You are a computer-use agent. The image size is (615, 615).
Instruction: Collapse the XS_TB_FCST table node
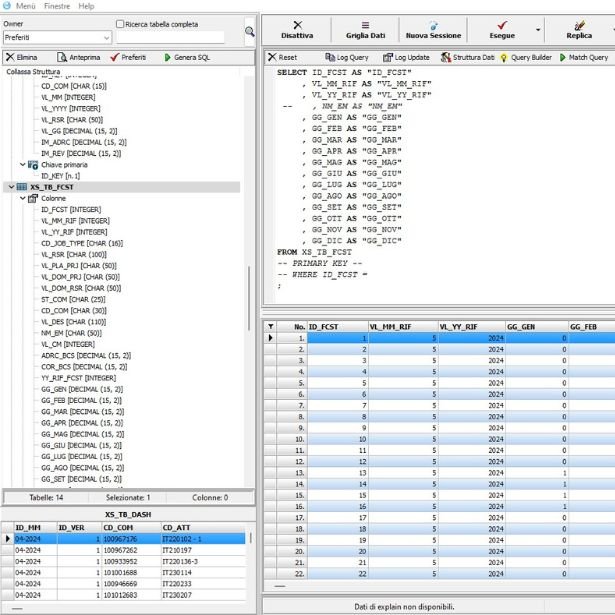(x=11, y=187)
